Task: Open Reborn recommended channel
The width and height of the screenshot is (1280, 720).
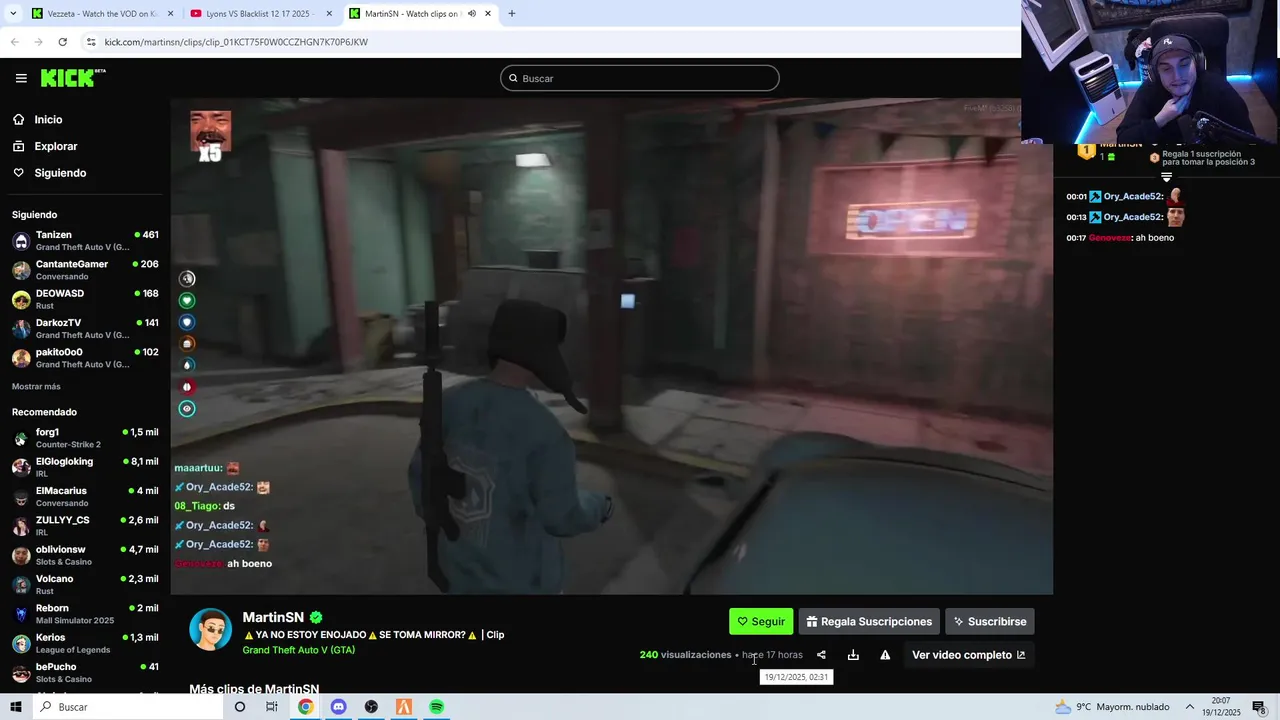Action: click(85, 614)
